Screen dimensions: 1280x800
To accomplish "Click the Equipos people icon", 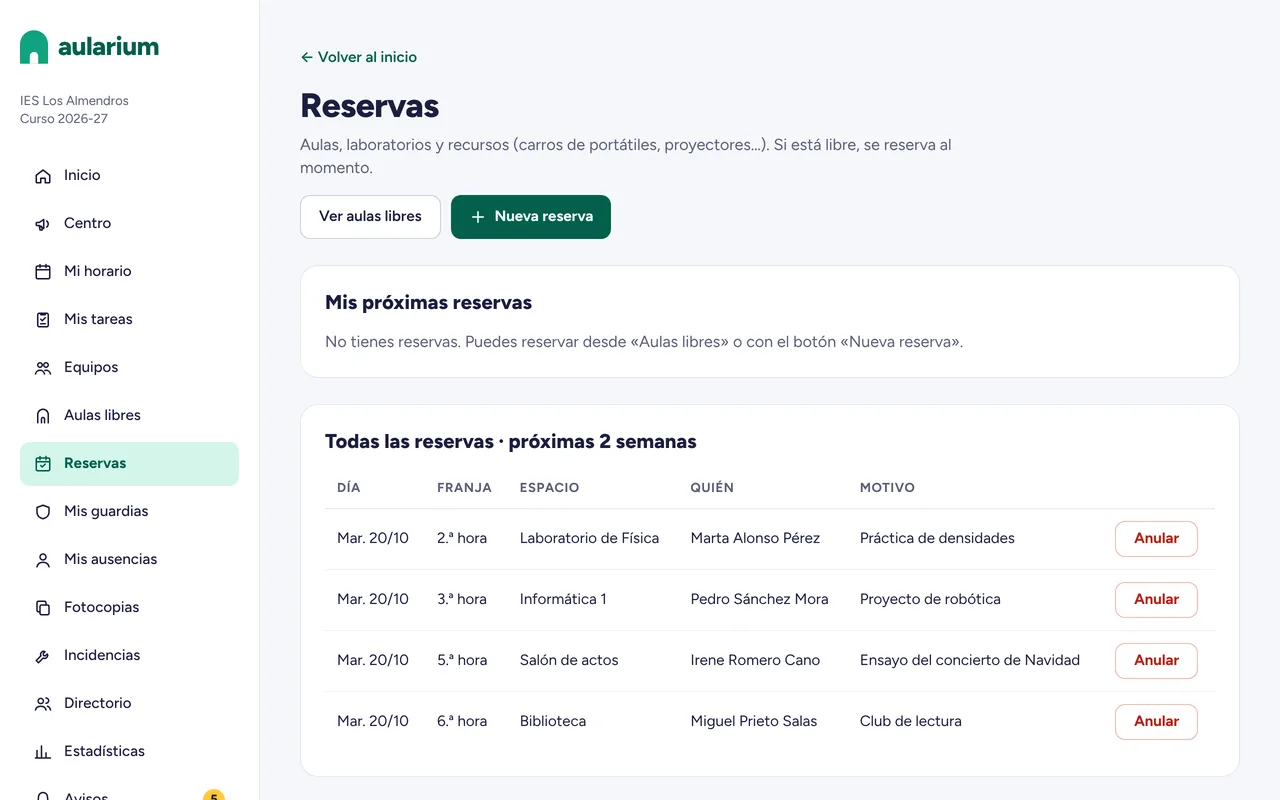I will (43, 368).
